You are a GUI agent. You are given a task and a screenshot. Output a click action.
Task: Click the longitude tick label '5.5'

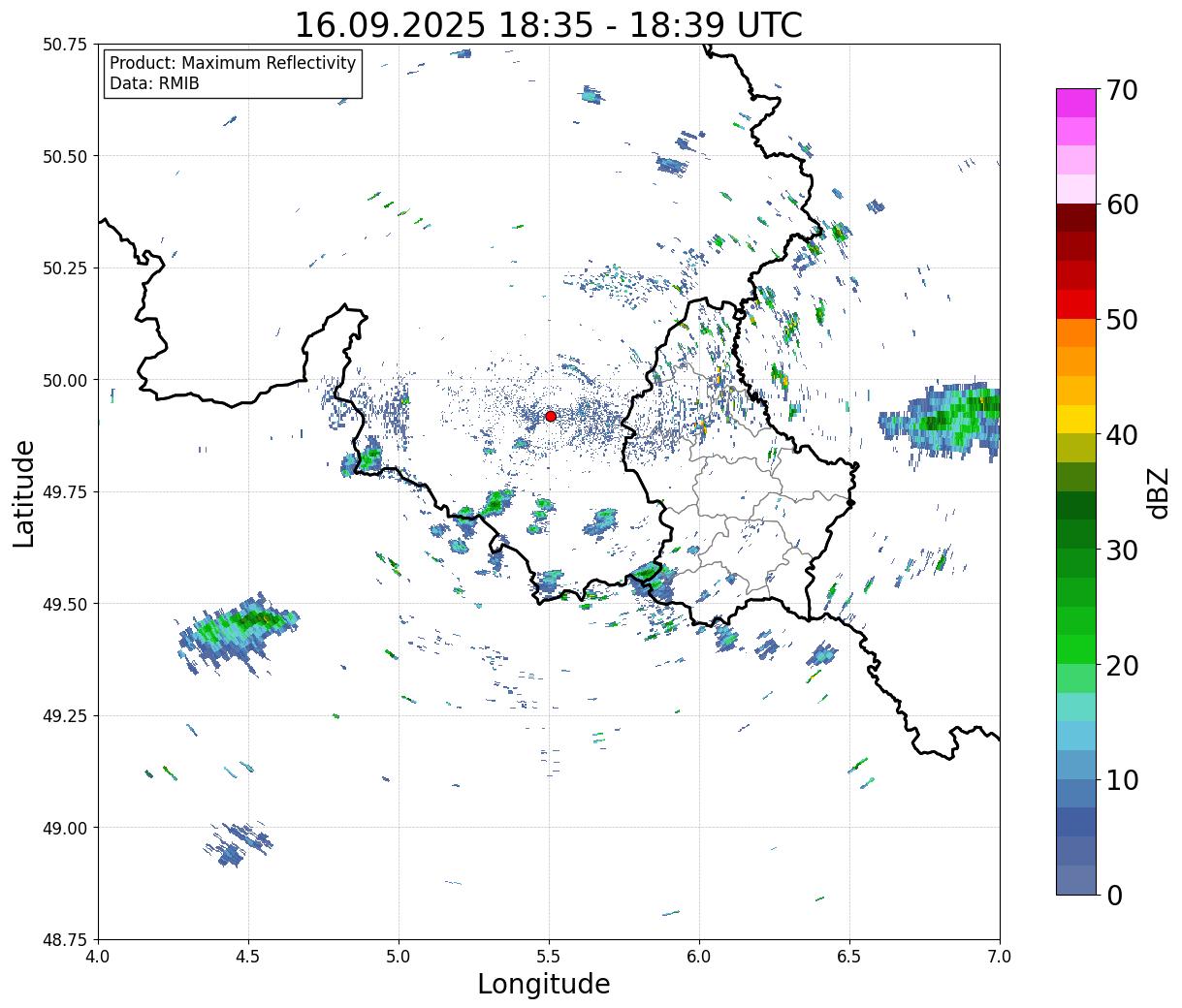549,957
